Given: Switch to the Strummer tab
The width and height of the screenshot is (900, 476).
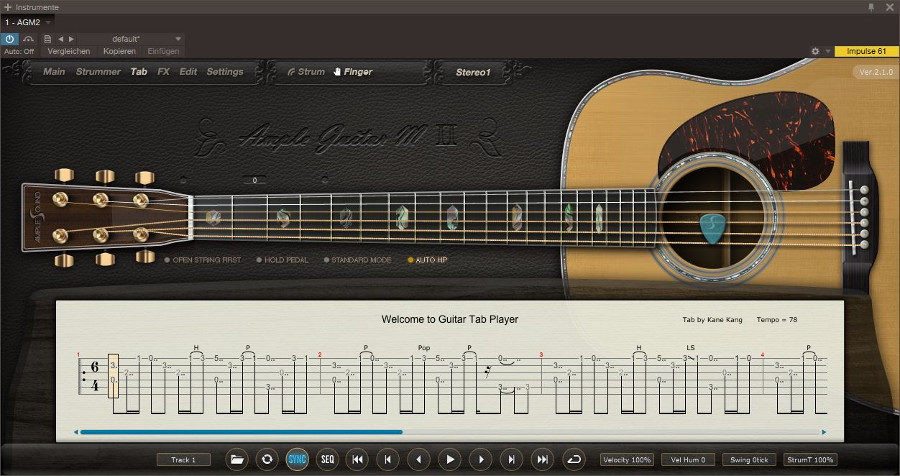Looking at the screenshot, I should click(x=98, y=72).
